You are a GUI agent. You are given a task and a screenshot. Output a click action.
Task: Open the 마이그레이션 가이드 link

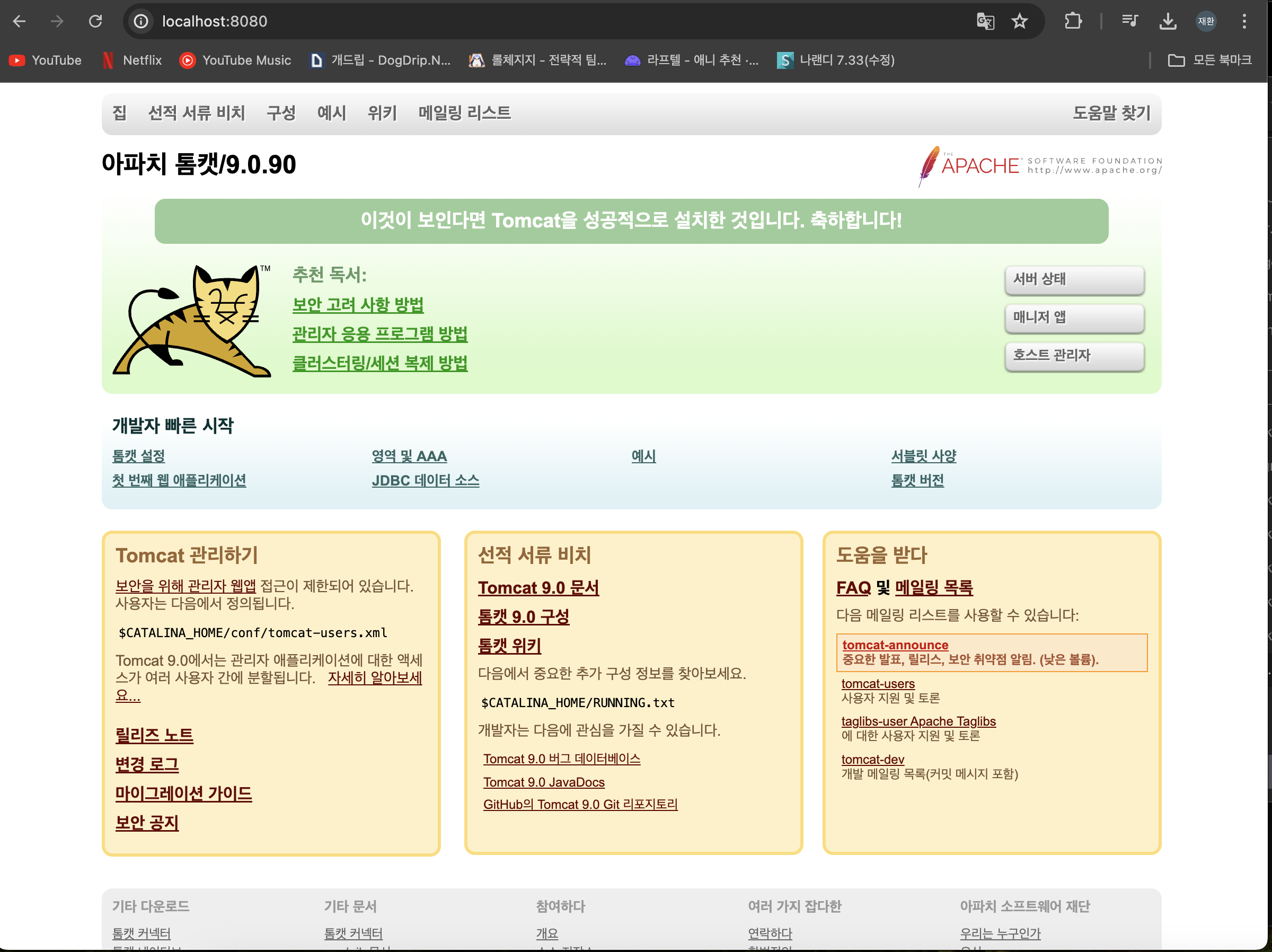click(183, 795)
